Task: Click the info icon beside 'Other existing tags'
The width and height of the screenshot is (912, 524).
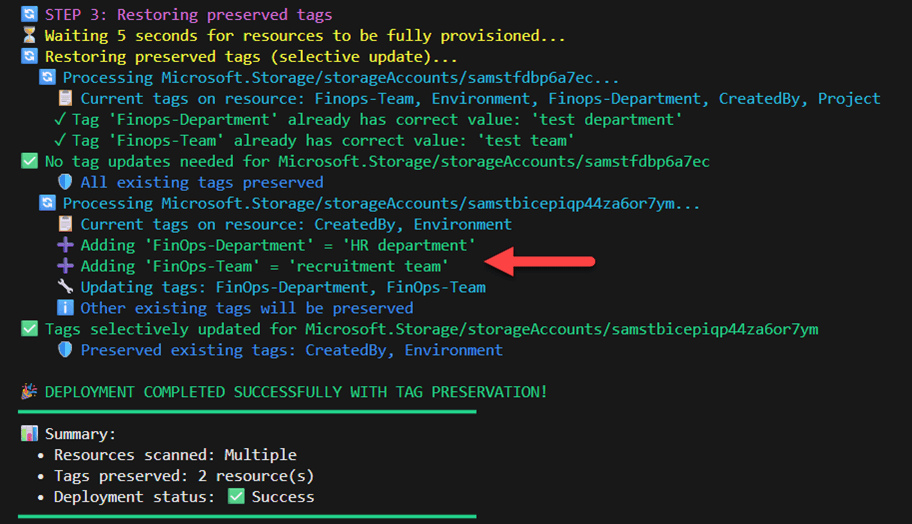Action: [x=65, y=308]
